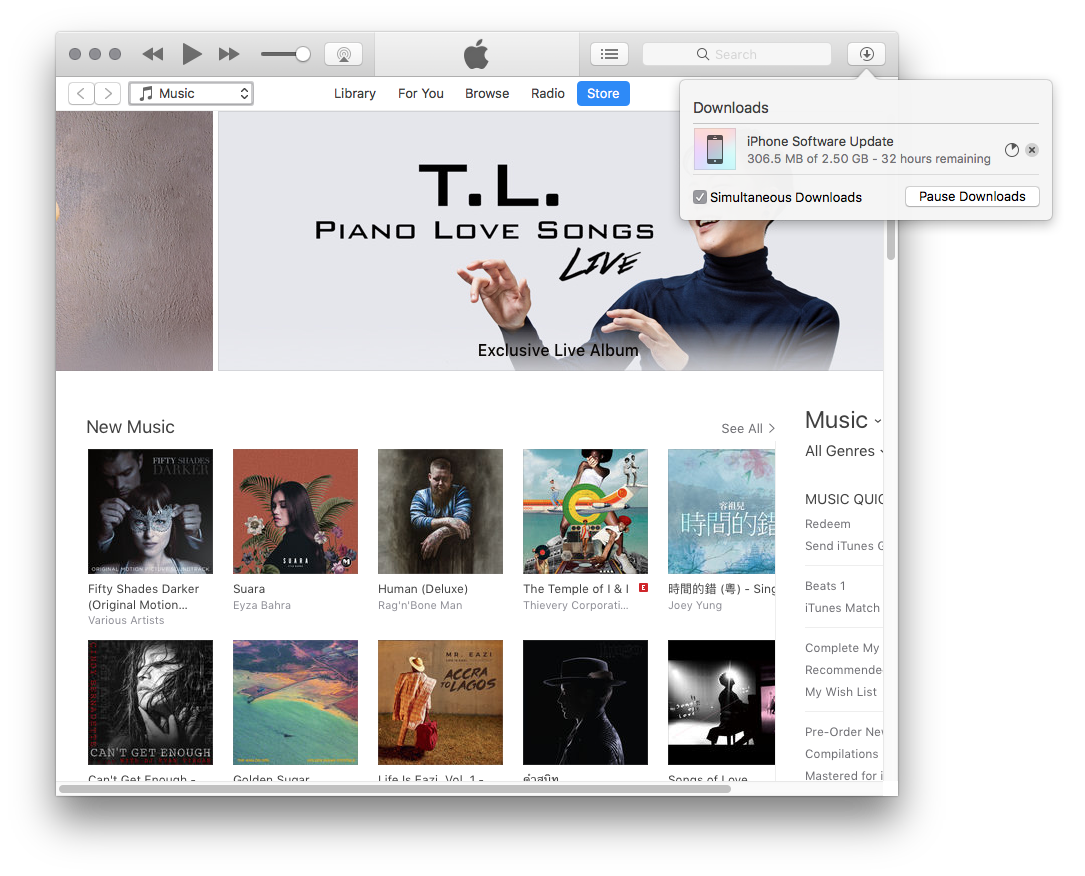Open Human (Deluxe) album artwork
The image size is (1085, 876).
[x=440, y=511]
